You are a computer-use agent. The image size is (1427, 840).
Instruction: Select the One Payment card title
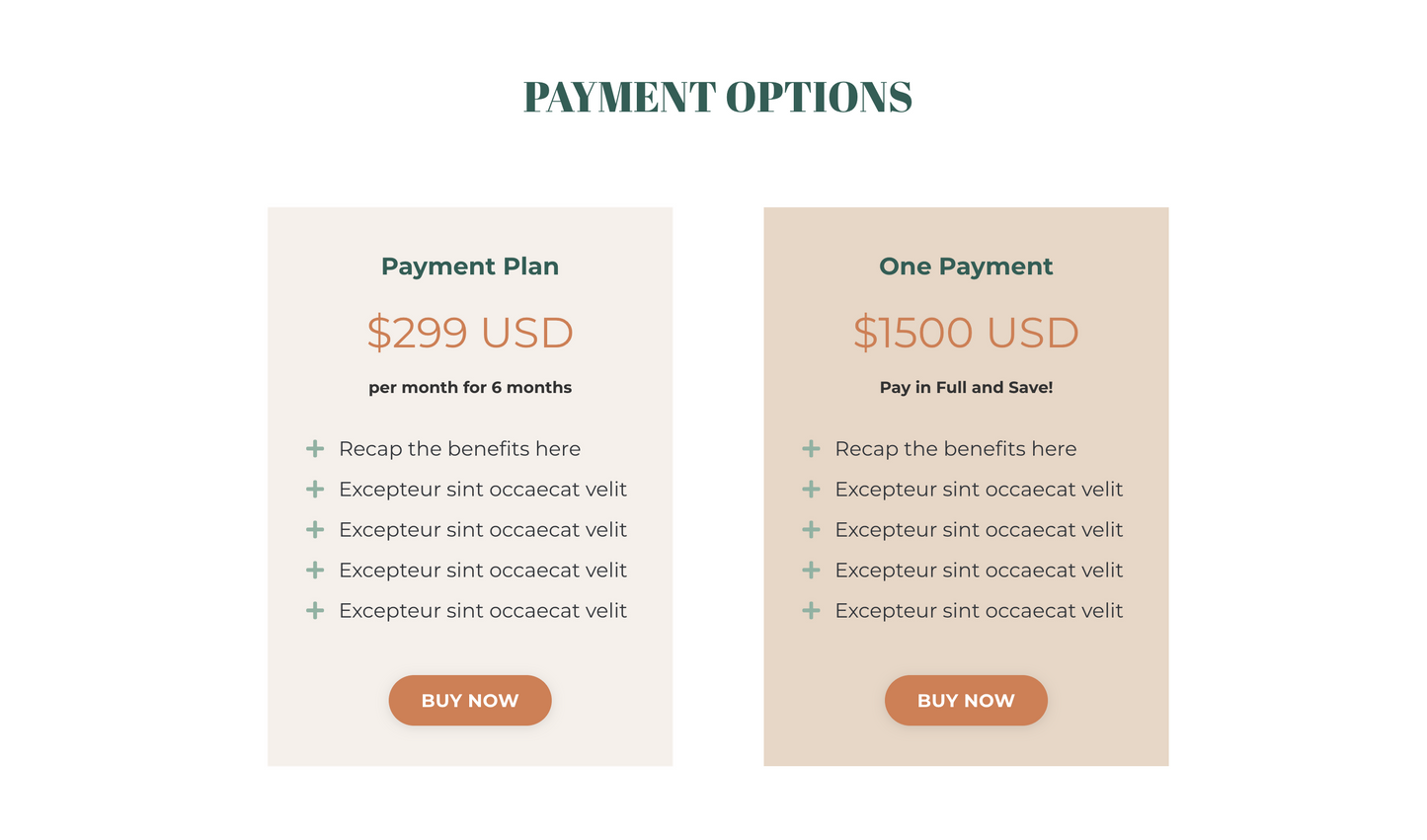click(966, 267)
